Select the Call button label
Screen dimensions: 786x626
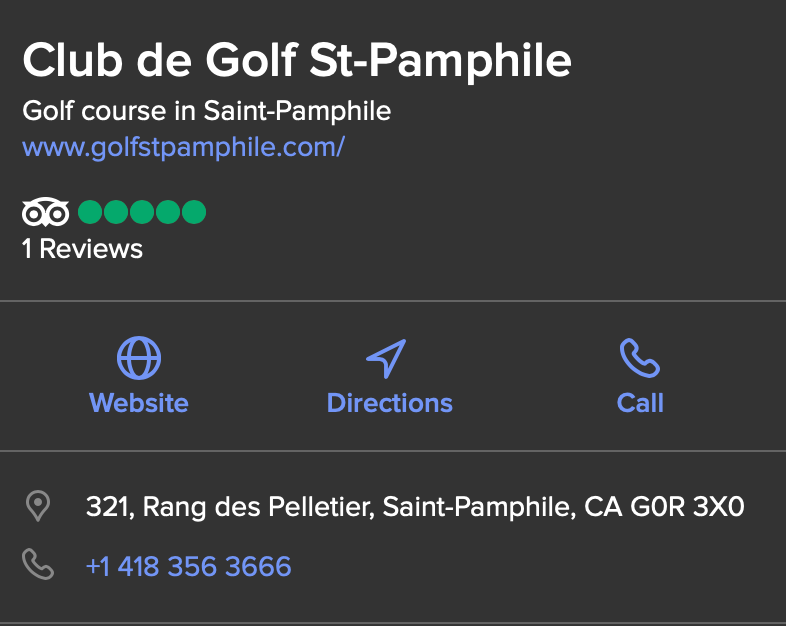(x=640, y=403)
